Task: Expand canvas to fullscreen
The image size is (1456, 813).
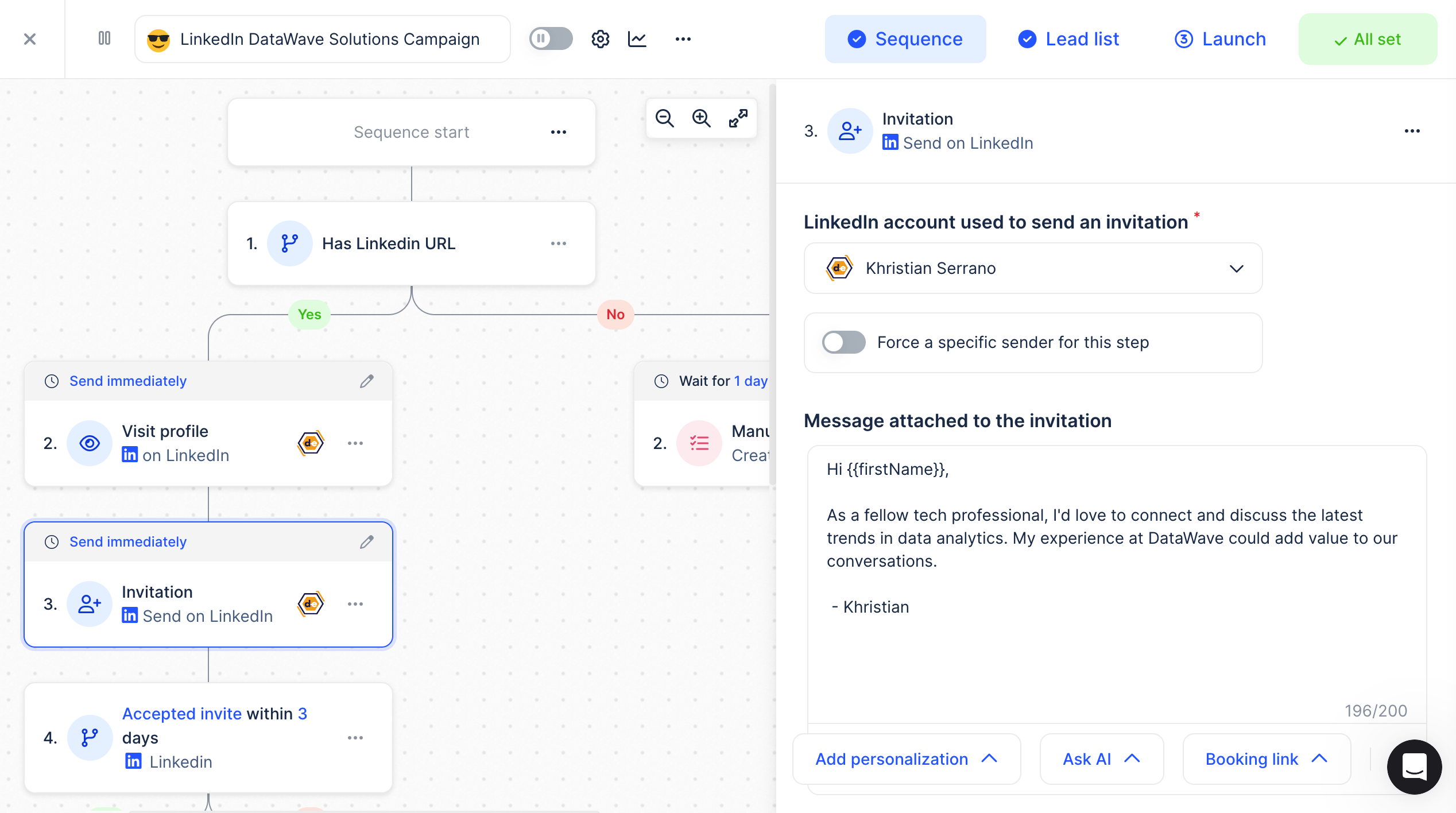Action: pyautogui.click(x=738, y=118)
